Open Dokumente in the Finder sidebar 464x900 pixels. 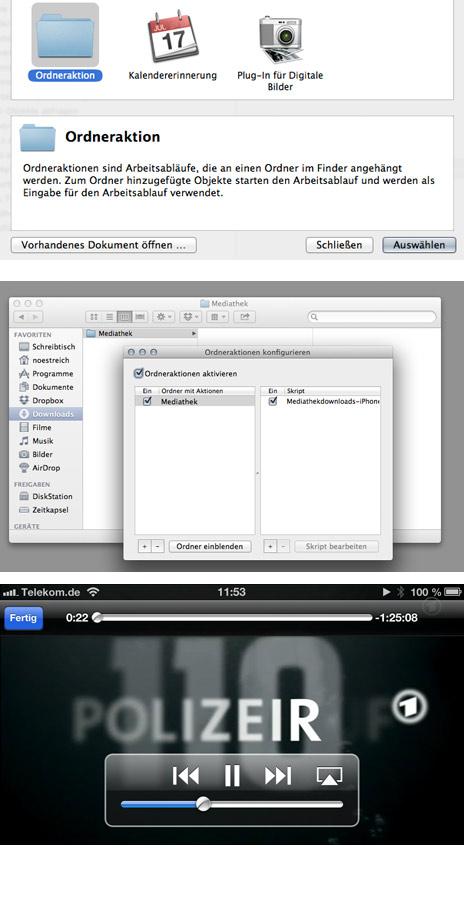click(46, 387)
